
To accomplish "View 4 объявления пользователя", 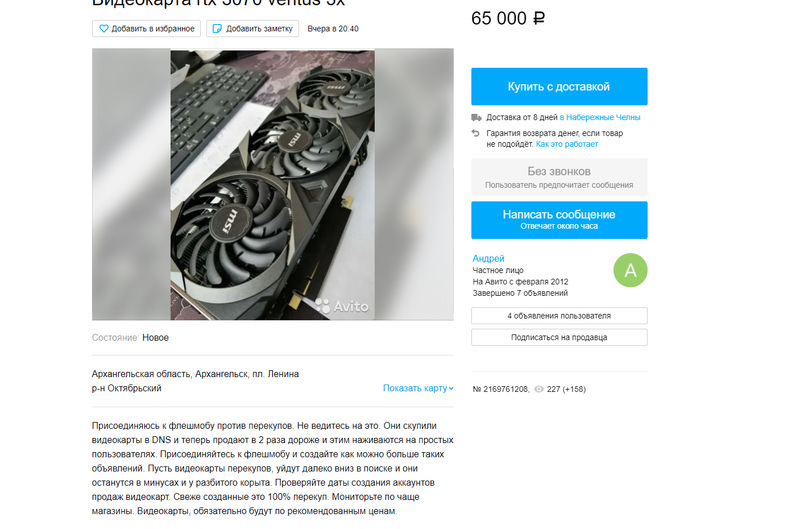I will coord(559,316).
